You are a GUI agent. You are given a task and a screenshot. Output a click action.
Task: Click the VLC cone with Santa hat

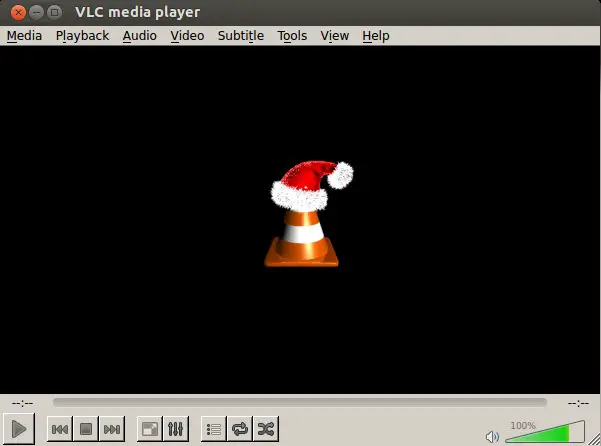(309, 213)
